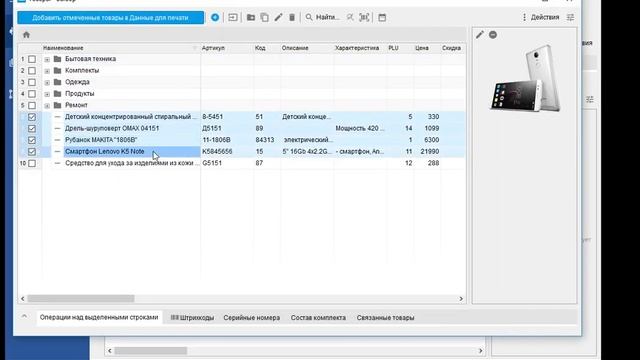Check the Продукты row checkbox

(x=32, y=94)
